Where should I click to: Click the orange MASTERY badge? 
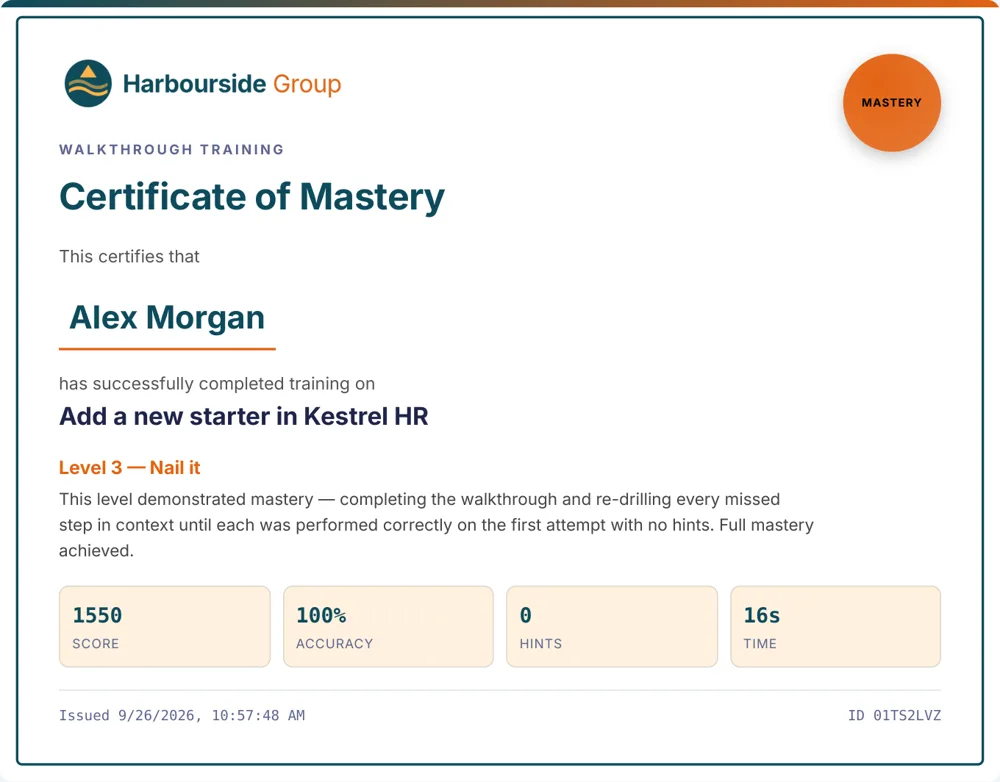click(892, 103)
